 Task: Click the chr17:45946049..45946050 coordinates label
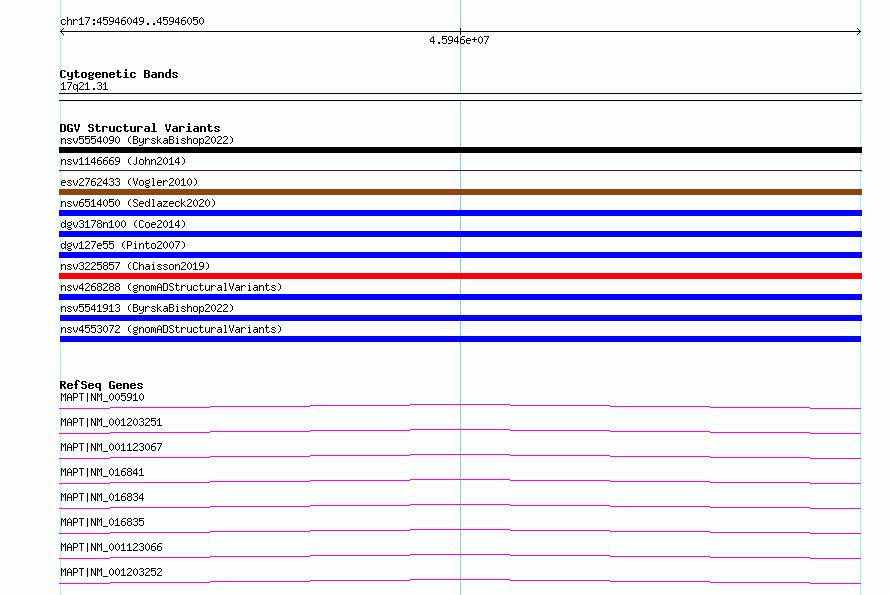(132, 22)
